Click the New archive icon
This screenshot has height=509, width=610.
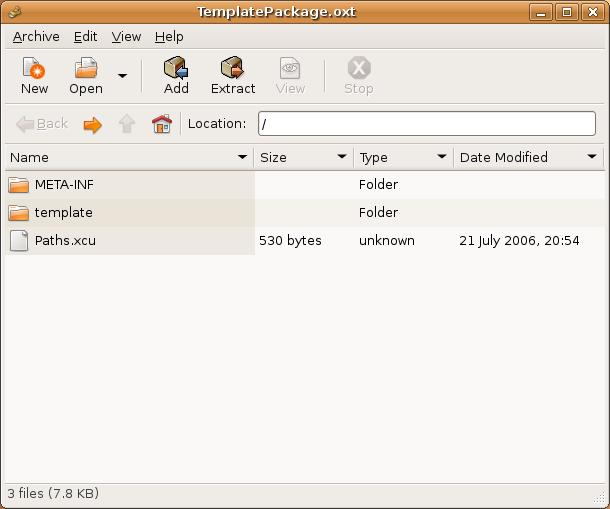point(34,68)
